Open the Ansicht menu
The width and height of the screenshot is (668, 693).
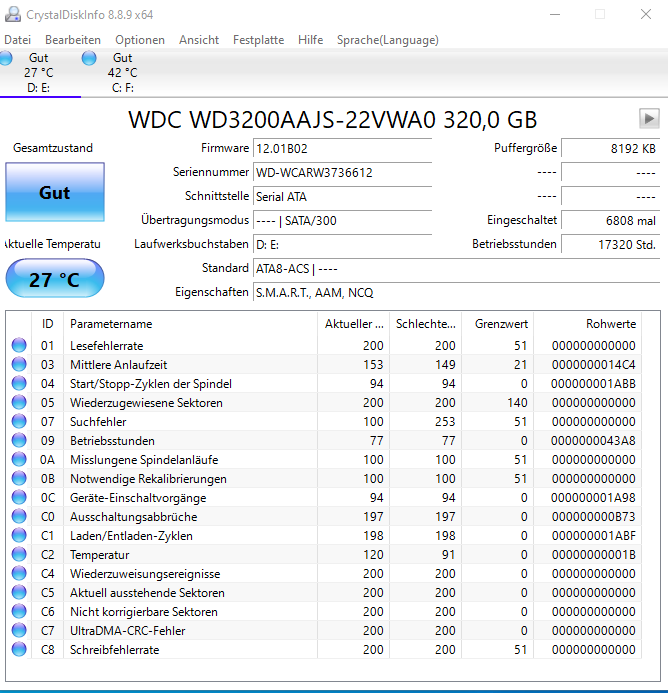[199, 40]
